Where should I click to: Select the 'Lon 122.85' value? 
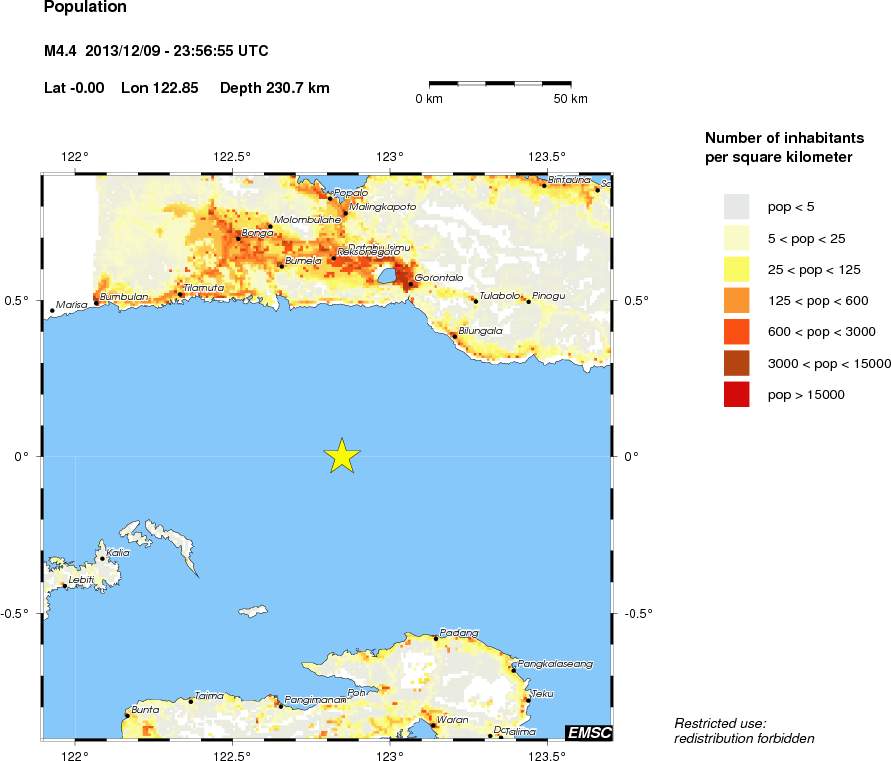click(x=160, y=88)
